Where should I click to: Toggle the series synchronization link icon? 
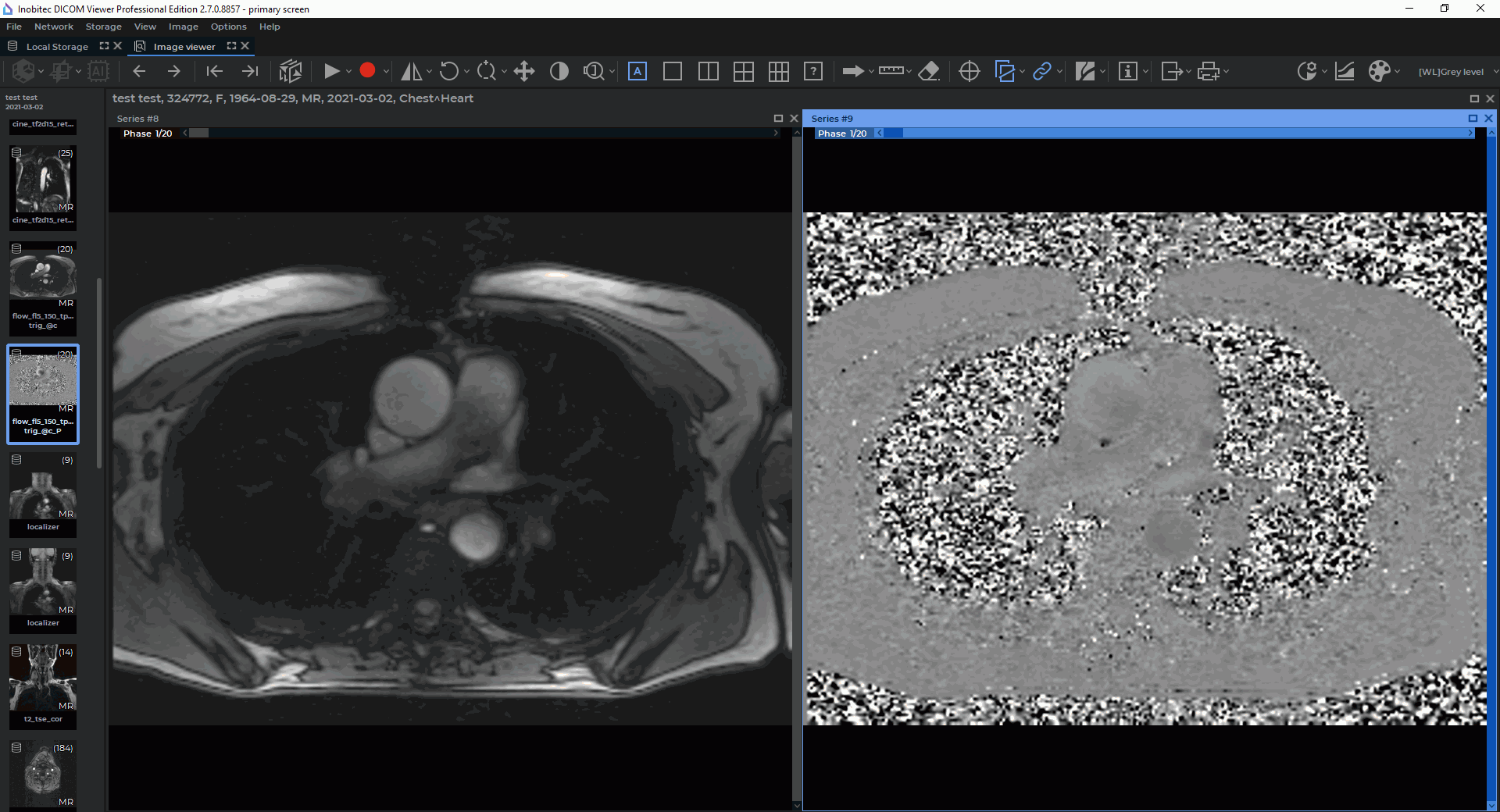1042,71
